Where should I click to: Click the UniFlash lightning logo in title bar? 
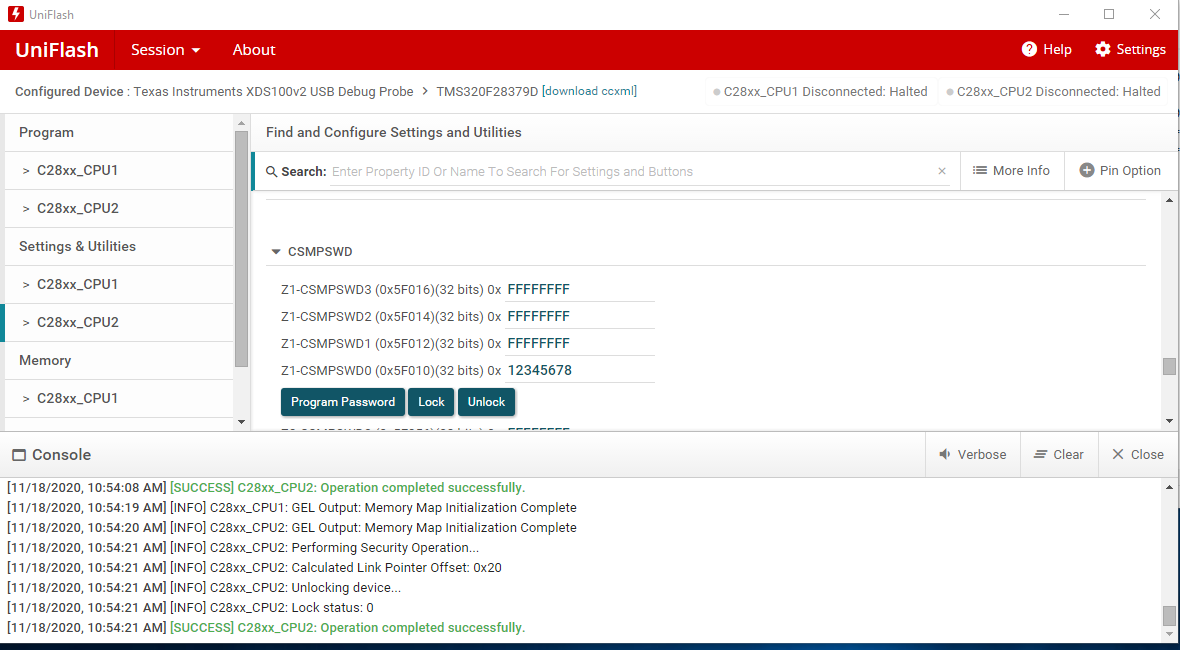15,14
